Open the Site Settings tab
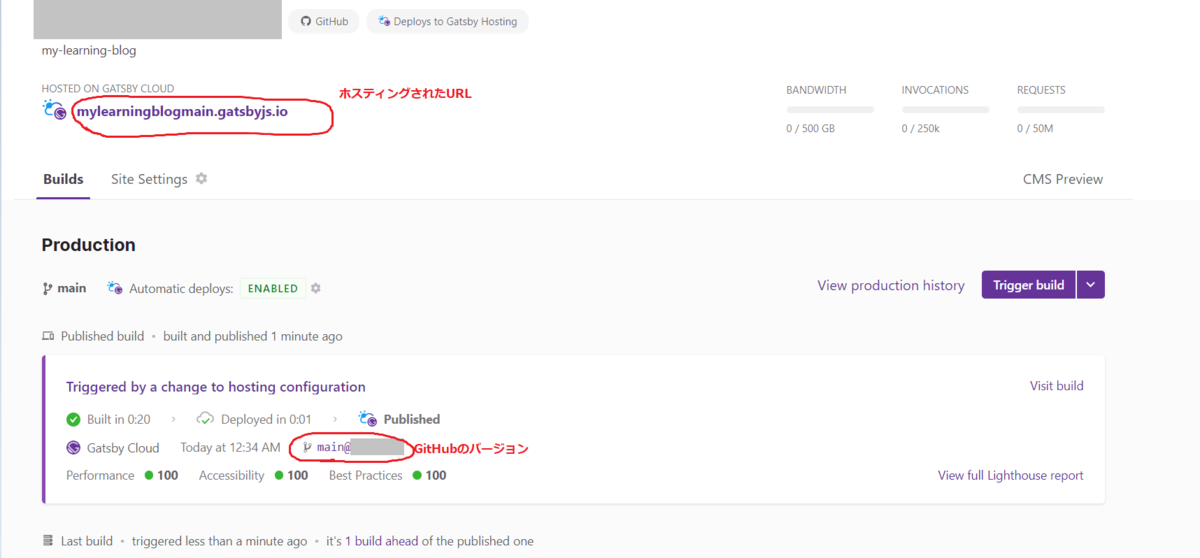 (x=149, y=179)
